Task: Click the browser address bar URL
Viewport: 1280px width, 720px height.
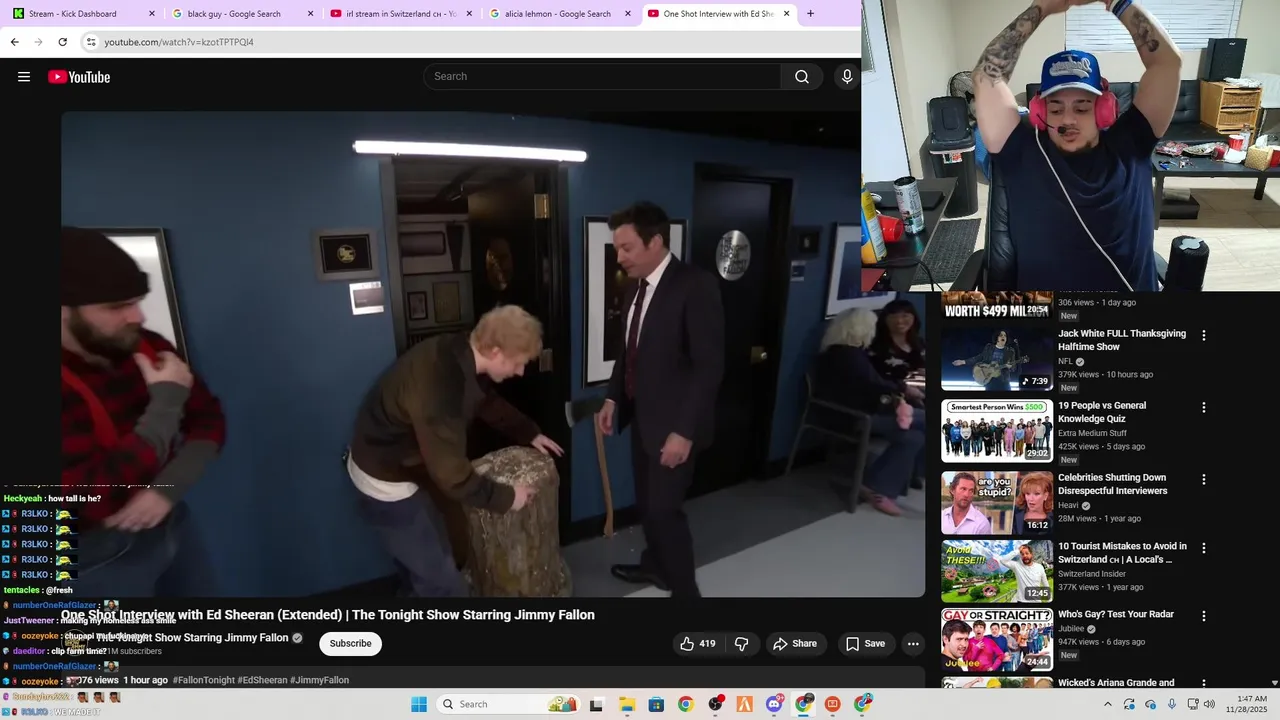Action: 179,42
